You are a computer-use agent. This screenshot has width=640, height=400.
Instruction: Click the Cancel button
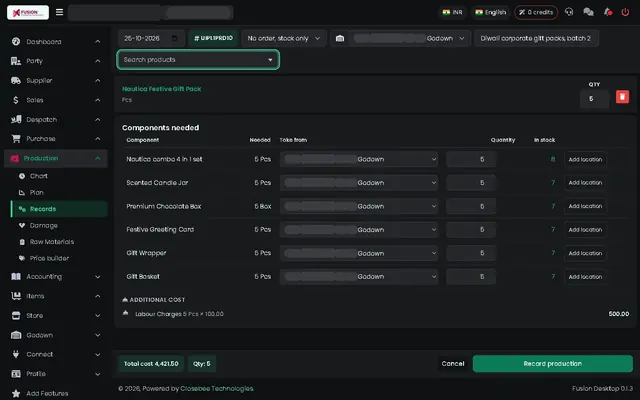(x=453, y=364)
